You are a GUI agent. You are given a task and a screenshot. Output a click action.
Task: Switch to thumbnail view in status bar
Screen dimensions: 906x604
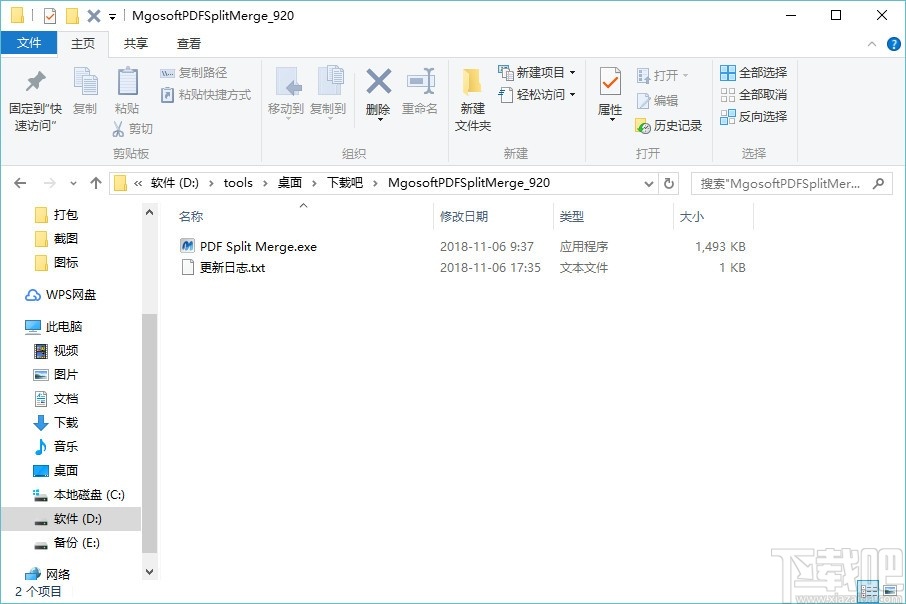(888, 591)
